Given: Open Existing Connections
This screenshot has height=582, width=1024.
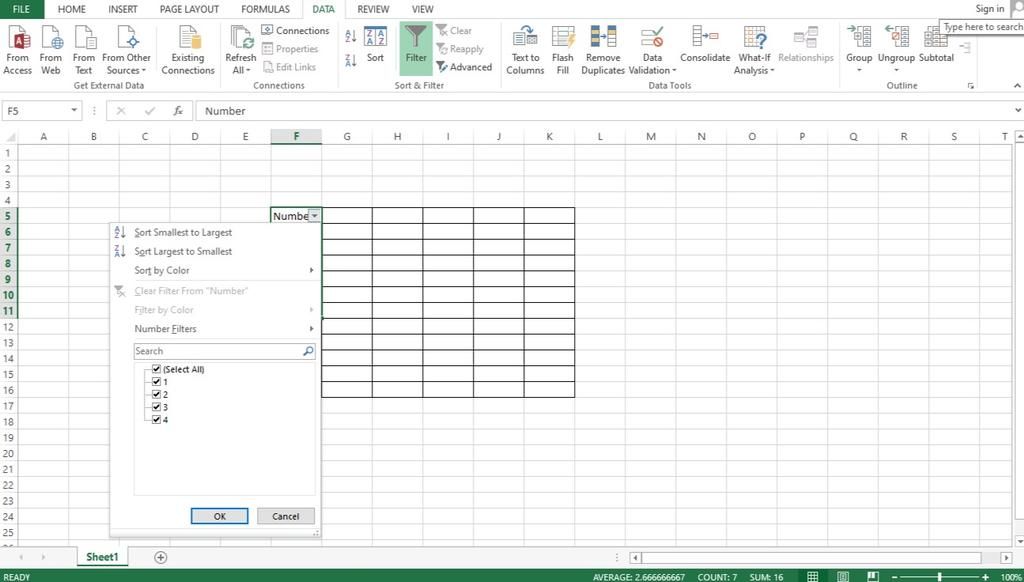Looking at the screenshot, I should click(x=188, y=51).
